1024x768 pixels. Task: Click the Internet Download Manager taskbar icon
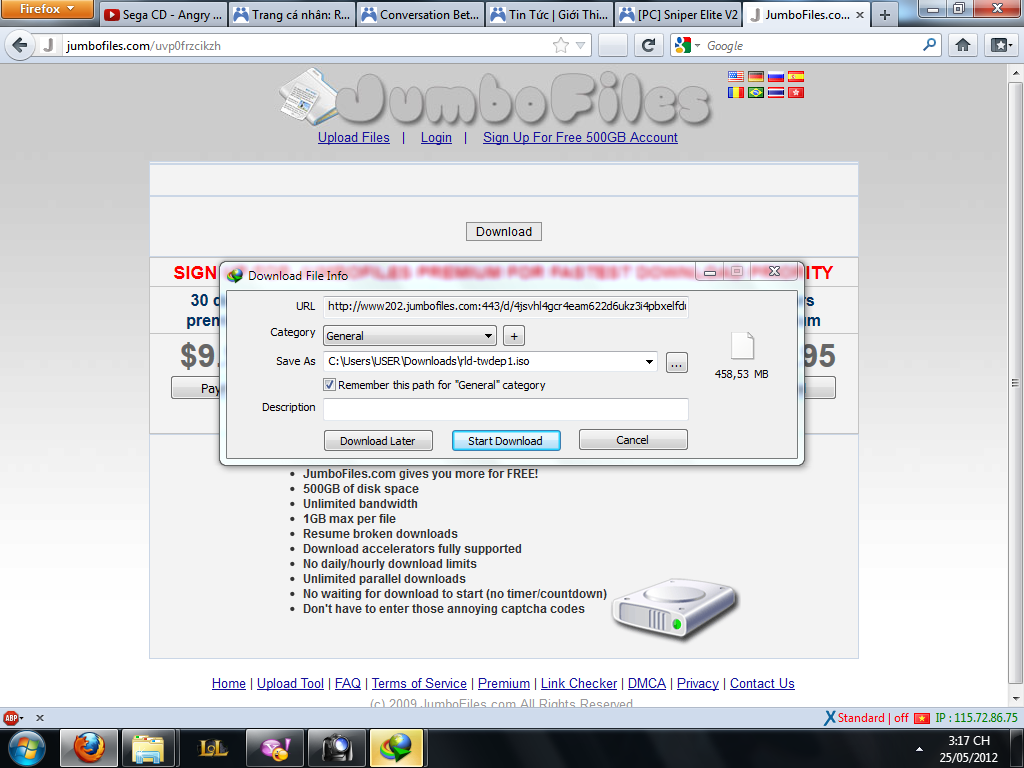(x=397, y=748)
